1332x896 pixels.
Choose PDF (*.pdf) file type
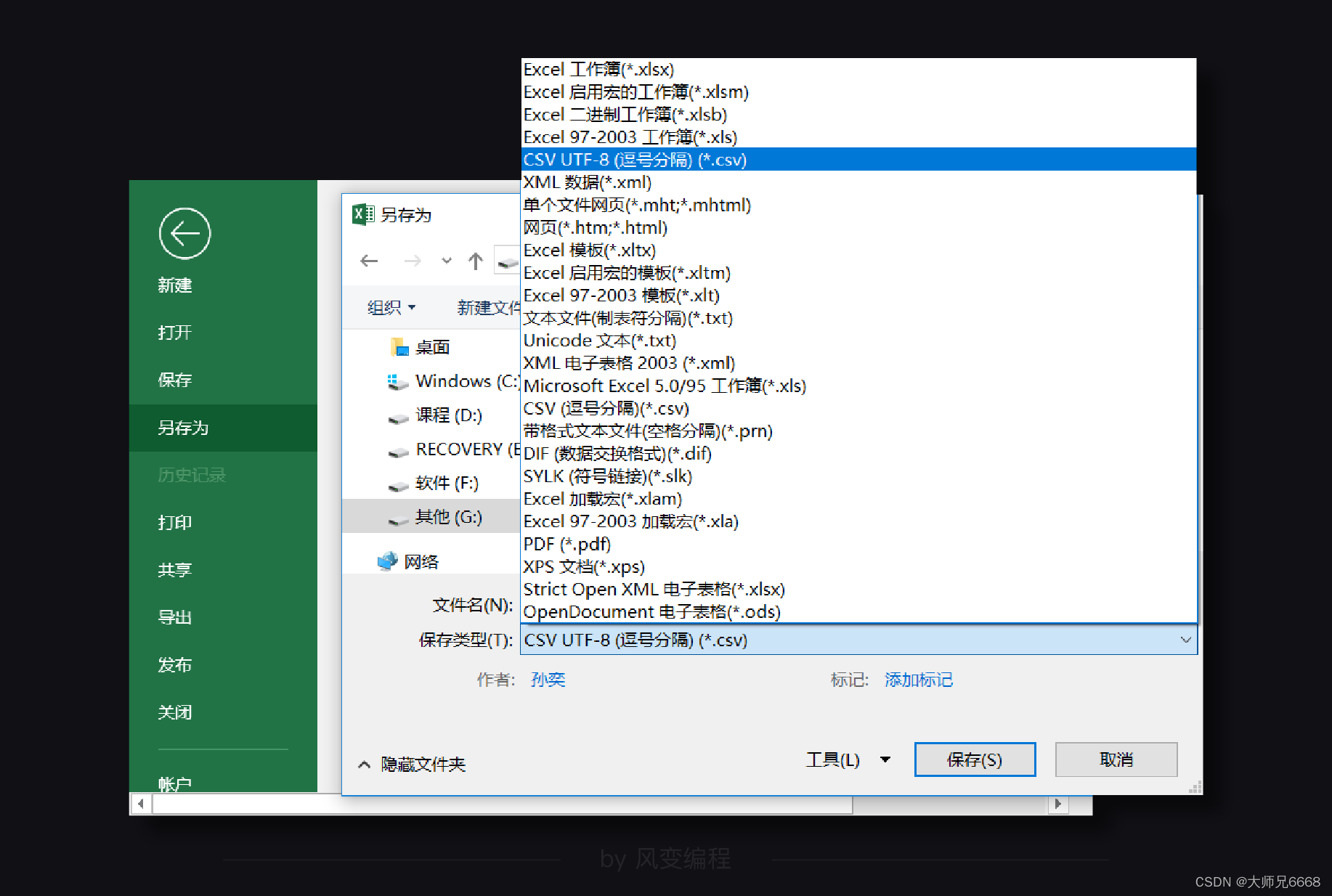point(858,544)
